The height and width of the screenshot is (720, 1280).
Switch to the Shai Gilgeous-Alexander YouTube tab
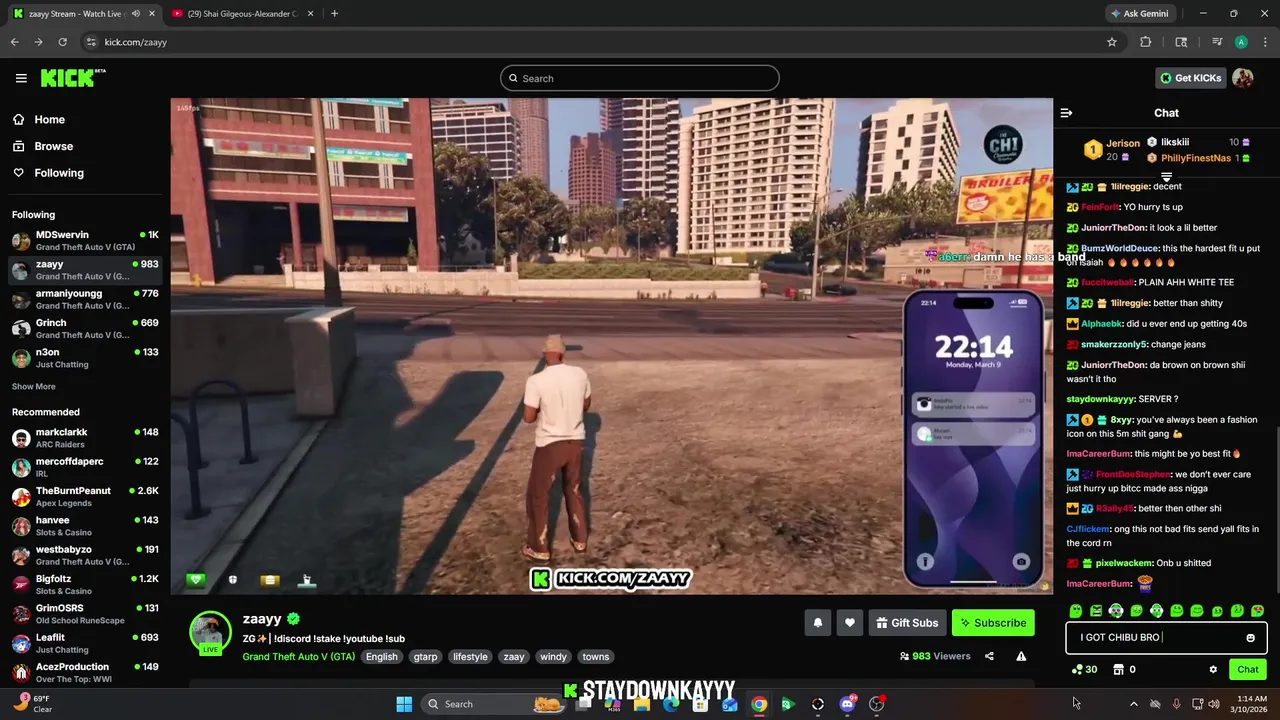[x=241, y=14]
